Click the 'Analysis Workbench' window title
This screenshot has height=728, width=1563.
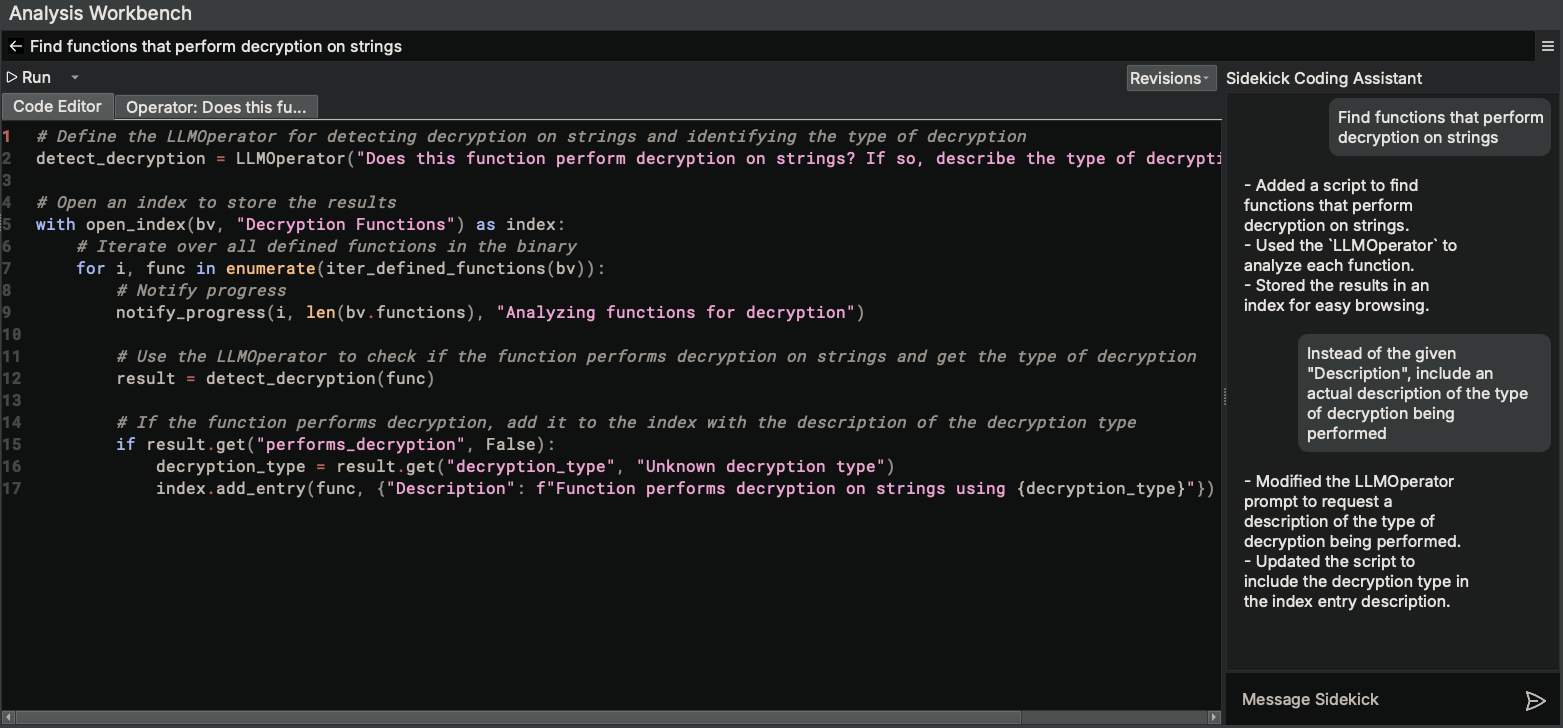(x=100, y=14)
